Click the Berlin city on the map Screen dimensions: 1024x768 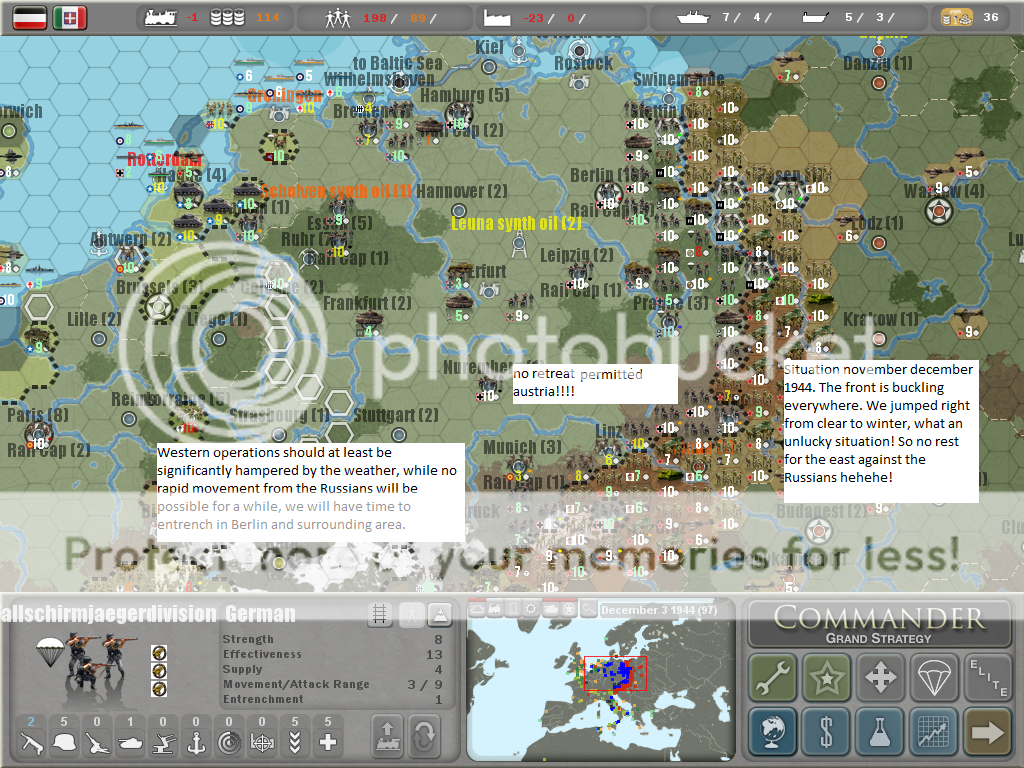click(605, 192)
